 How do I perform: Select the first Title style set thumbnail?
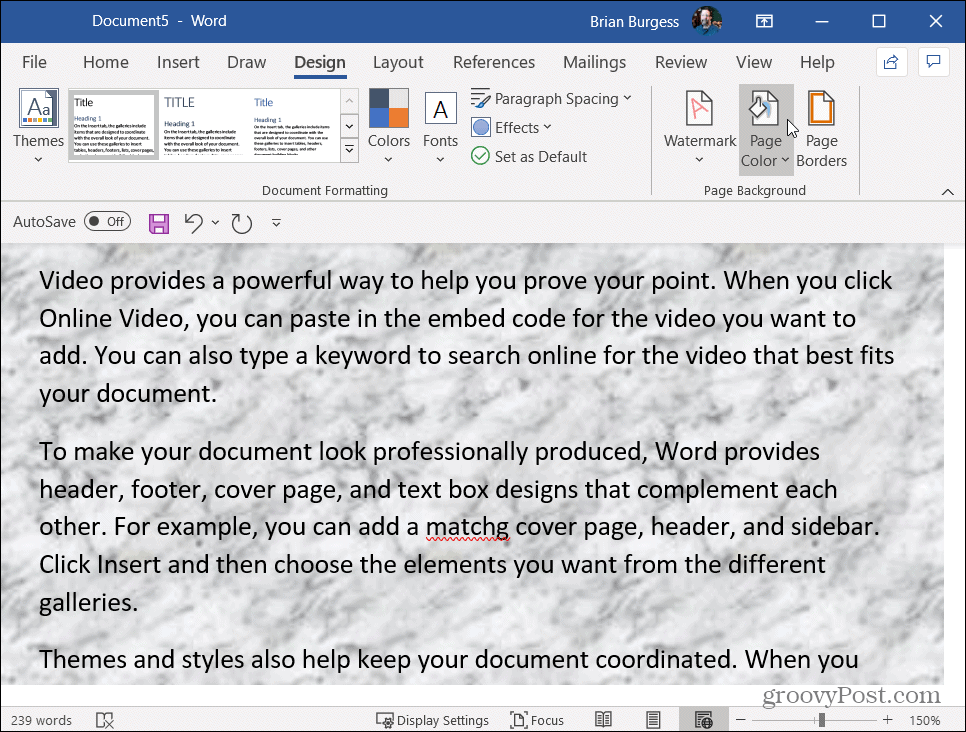(113, 125)
